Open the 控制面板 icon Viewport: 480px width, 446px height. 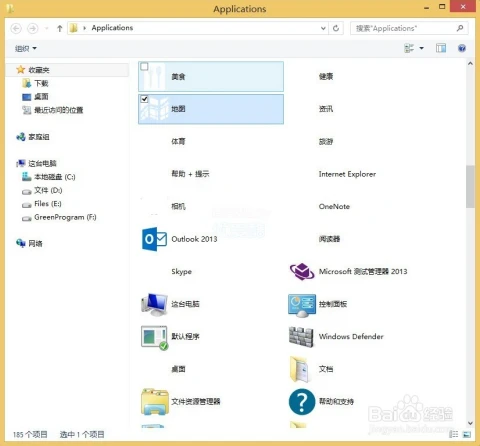[302, 305]
